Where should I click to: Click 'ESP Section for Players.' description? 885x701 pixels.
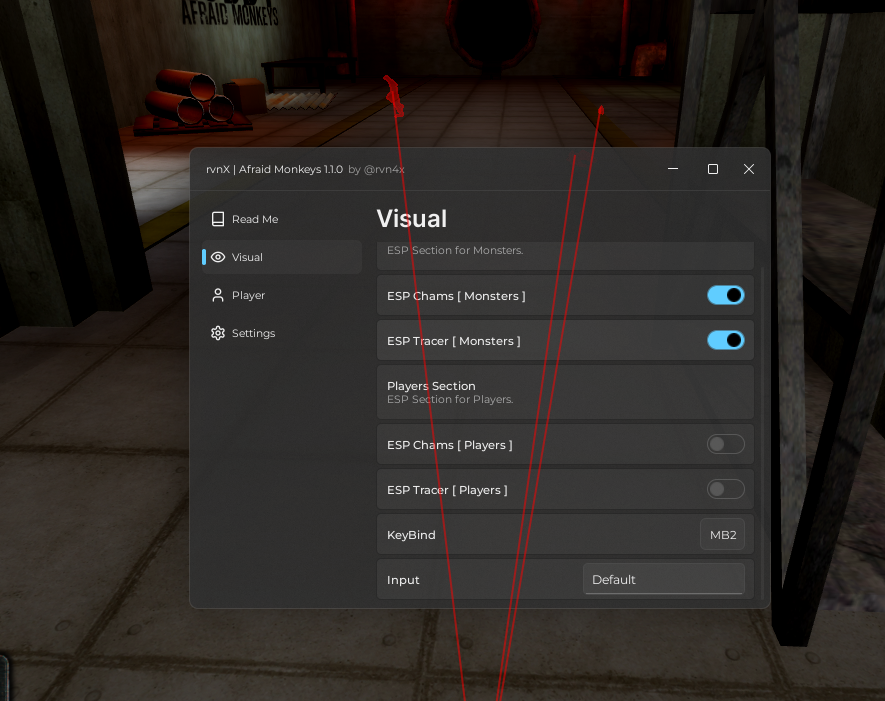click(450, 400)
